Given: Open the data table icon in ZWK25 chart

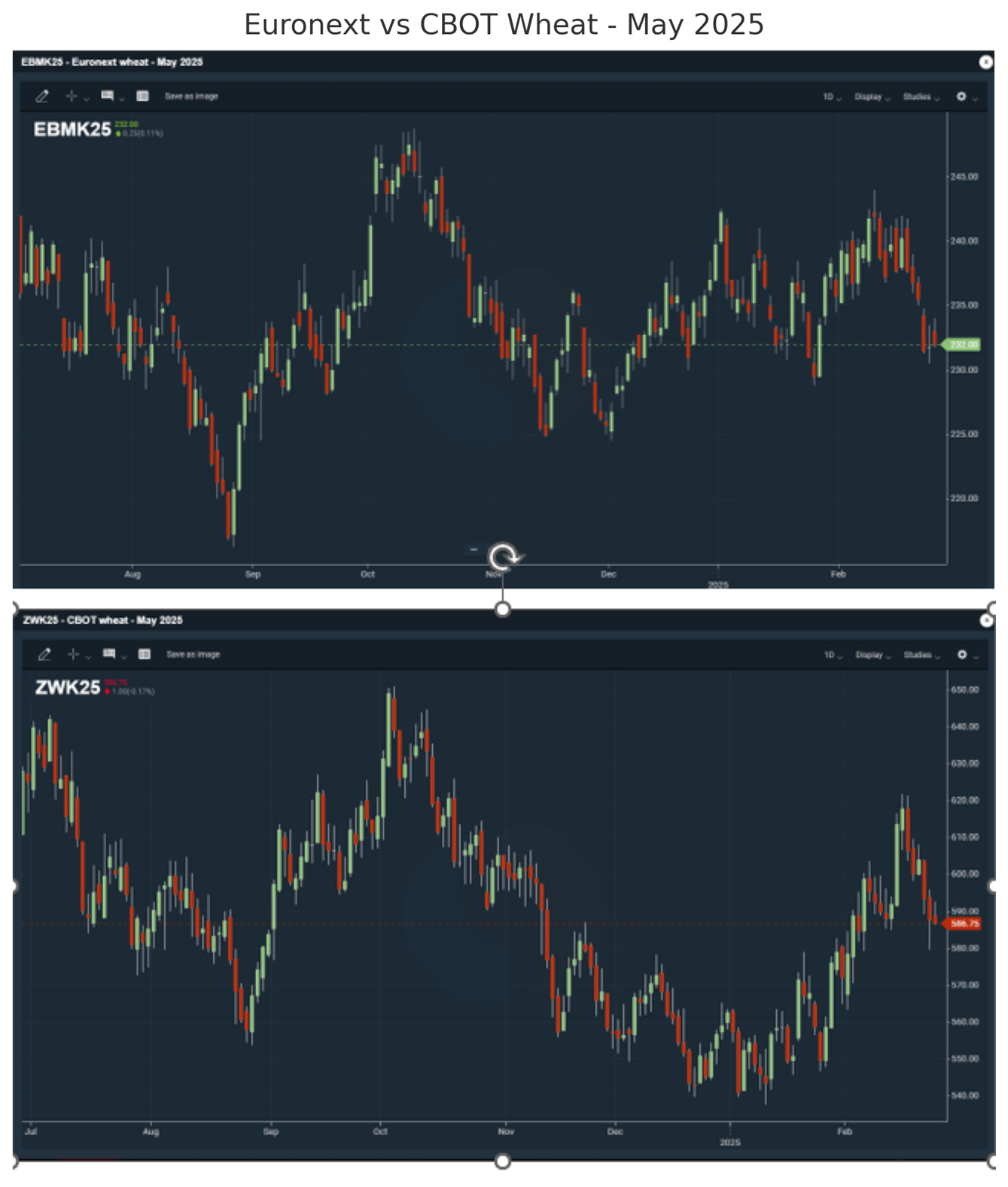Looking at the screenshot, I should (x=145, y=655).
